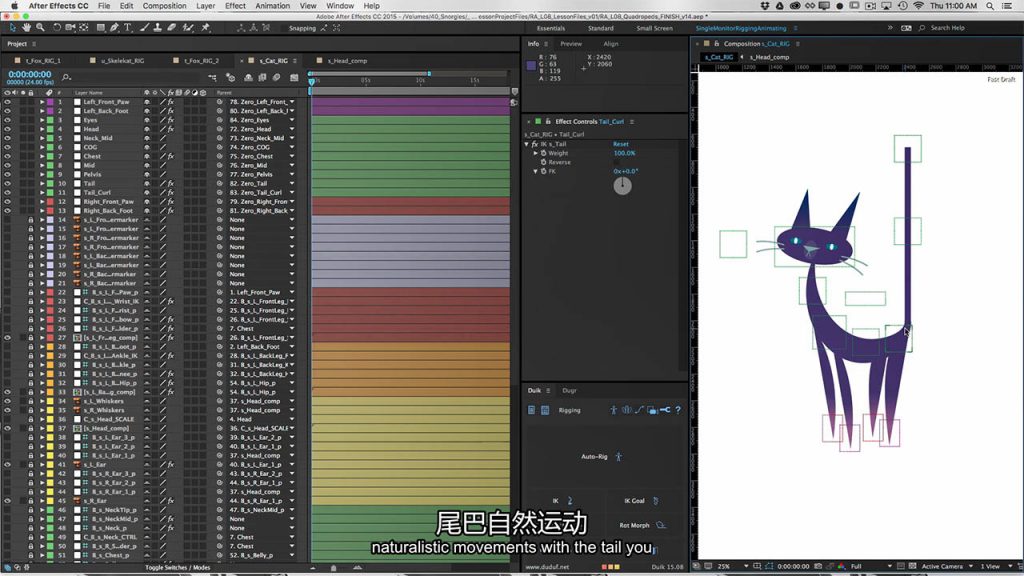Image resolution: width=1024 pixels, height=576 pixels.
Task: Select the Clone Stamp tool
Action: click(x=157, y=28)
